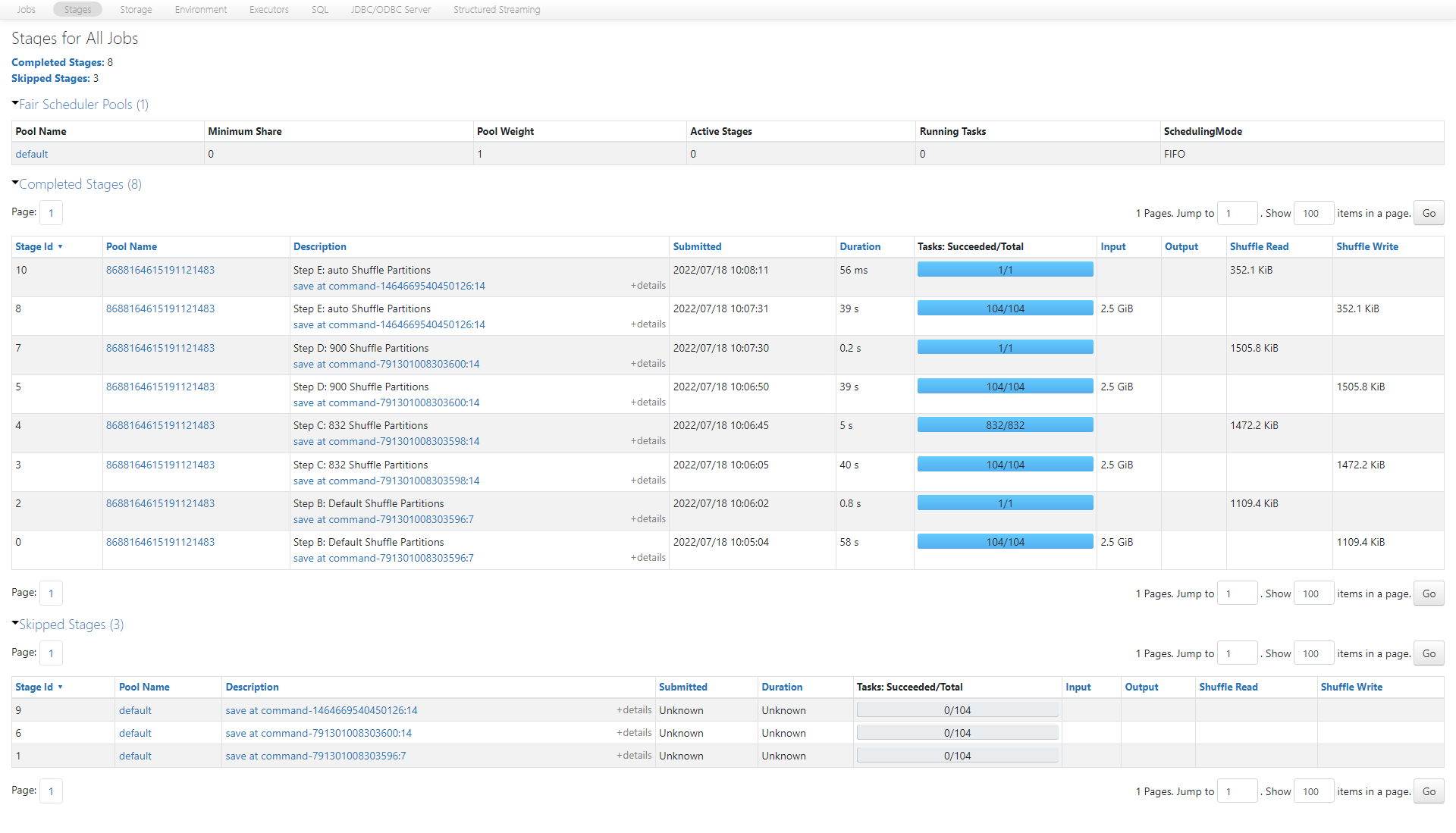Click stage 8's 104/104 progress bar
This screenshot has height=833, width=1456.
point(1005,308)
